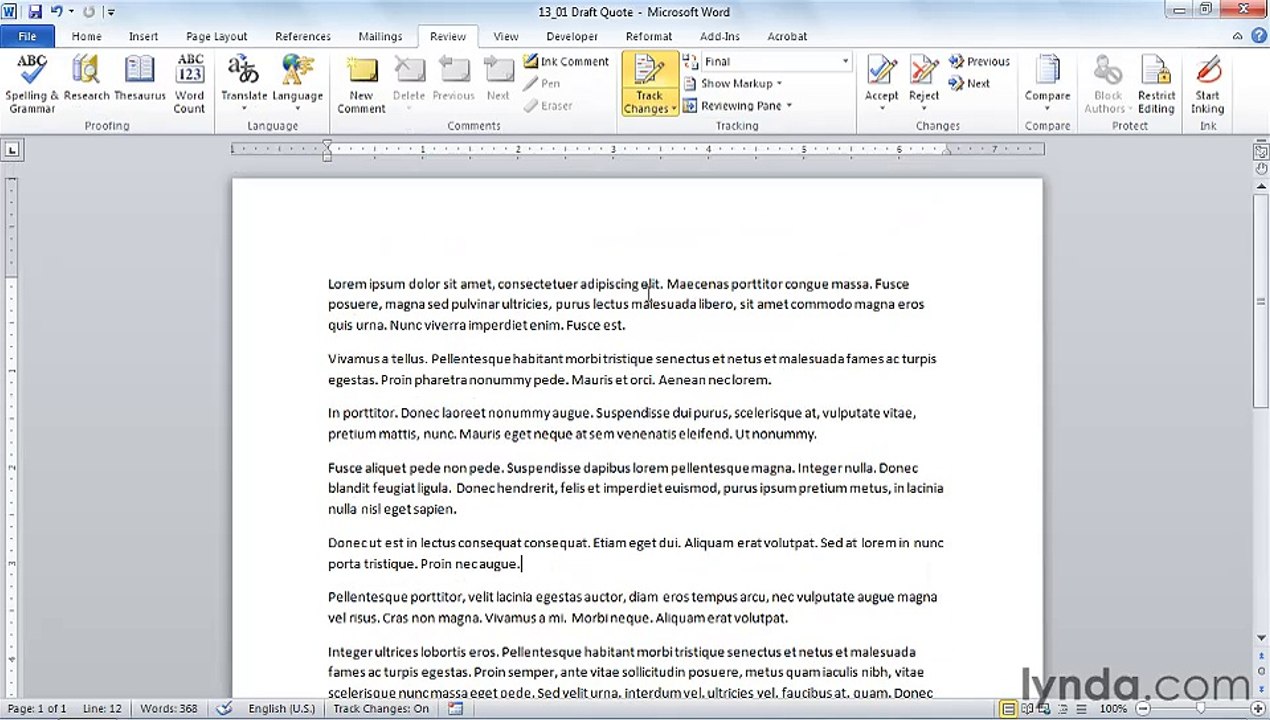This screenshot has height=720, width=1270.
Task: Open the File tab
Action: tap(27, 36)
